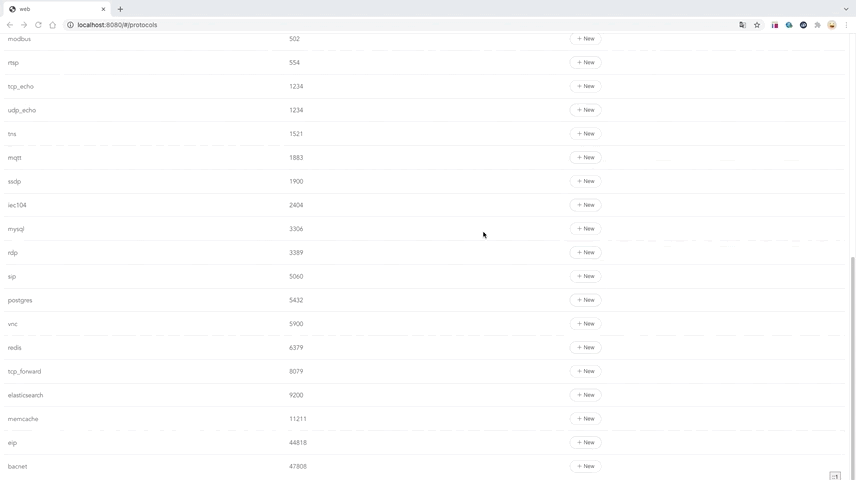Image resolution: width=856 pixels, height=480 pixels.
Task: Click New in redis row
Action: tap(585, 347)
